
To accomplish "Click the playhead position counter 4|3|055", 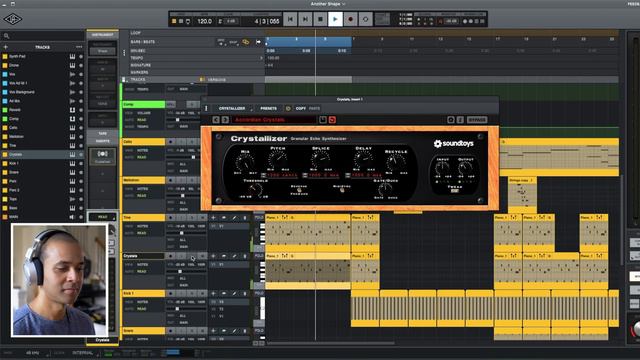I will (x=267, y=21).
